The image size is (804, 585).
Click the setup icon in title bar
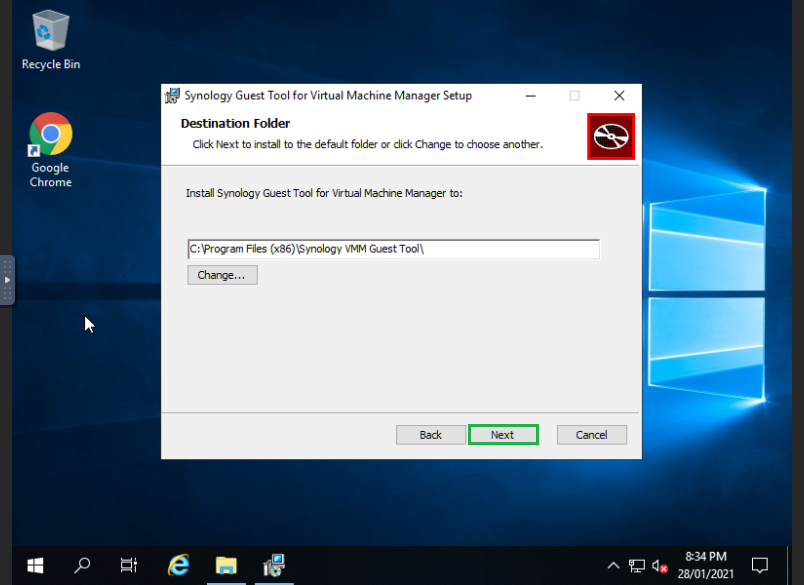click(172, 96)
